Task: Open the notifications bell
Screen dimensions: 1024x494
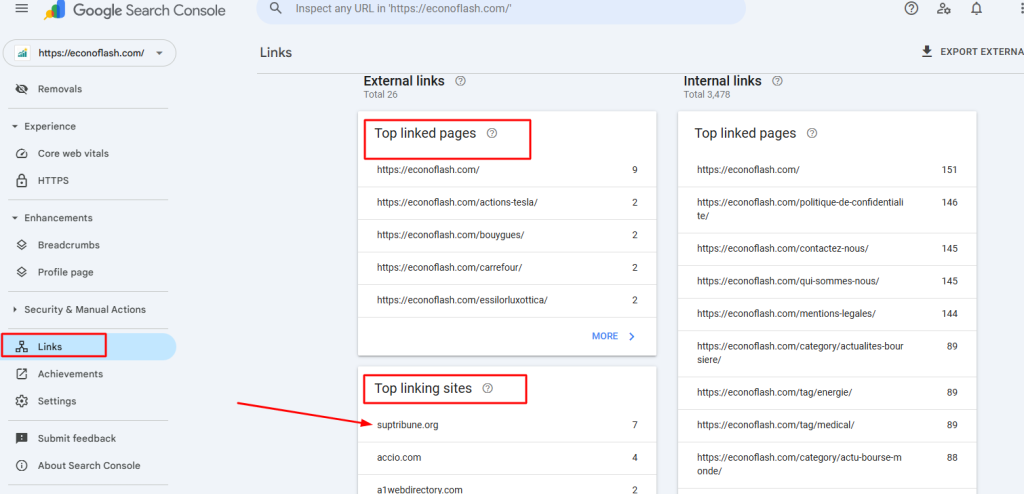Action: click(976, 8)
